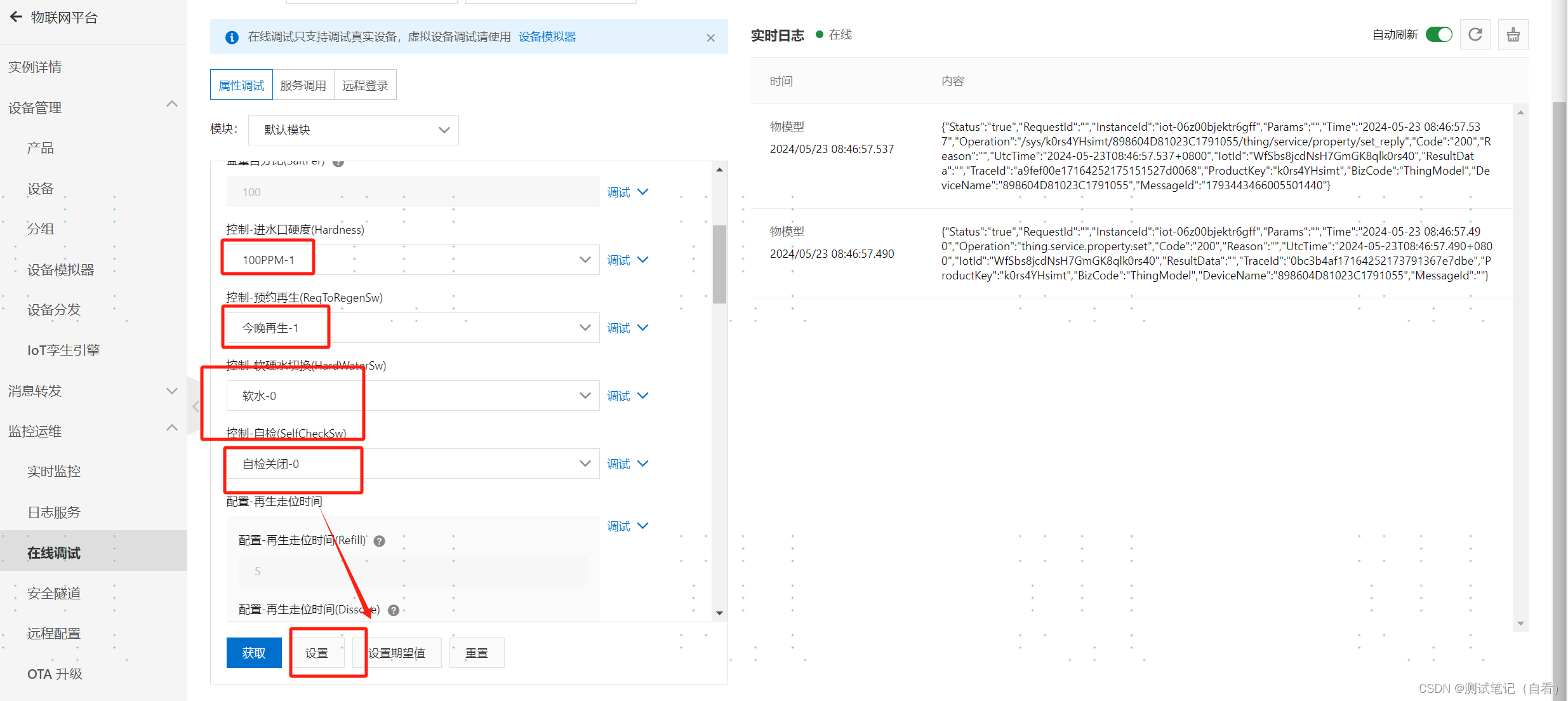Click the 设置 button
The height and width of the screenshot is (701, 1568).
[317, 653]
